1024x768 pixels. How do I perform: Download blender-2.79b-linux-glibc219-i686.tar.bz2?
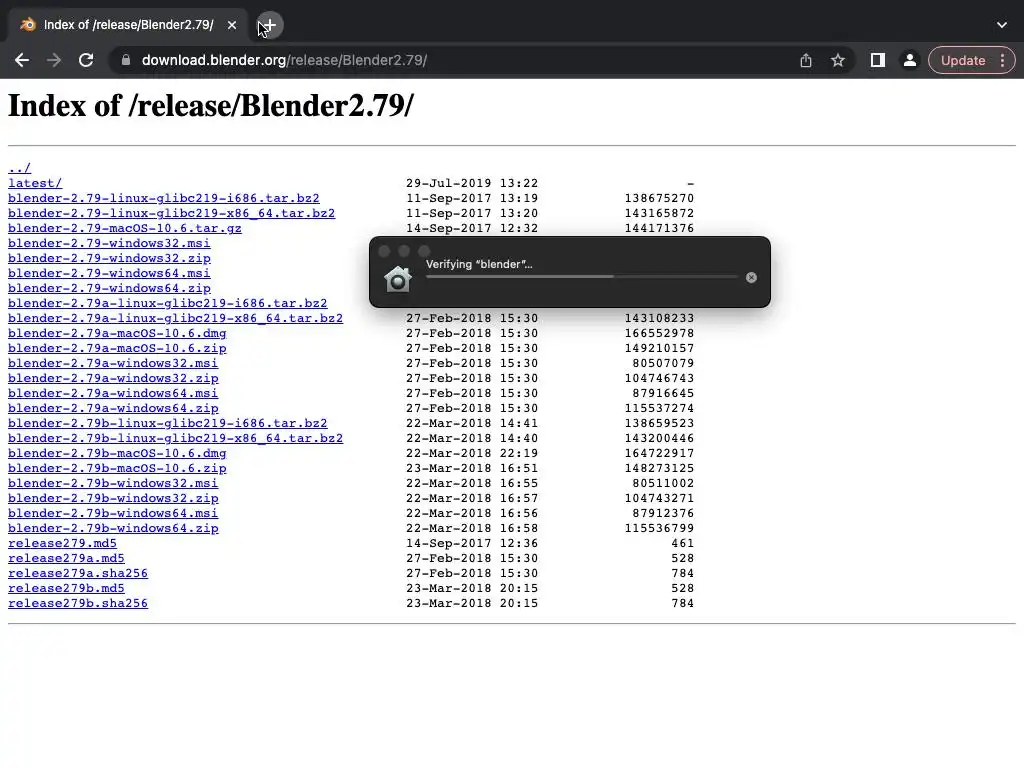(x=168, y=423)
